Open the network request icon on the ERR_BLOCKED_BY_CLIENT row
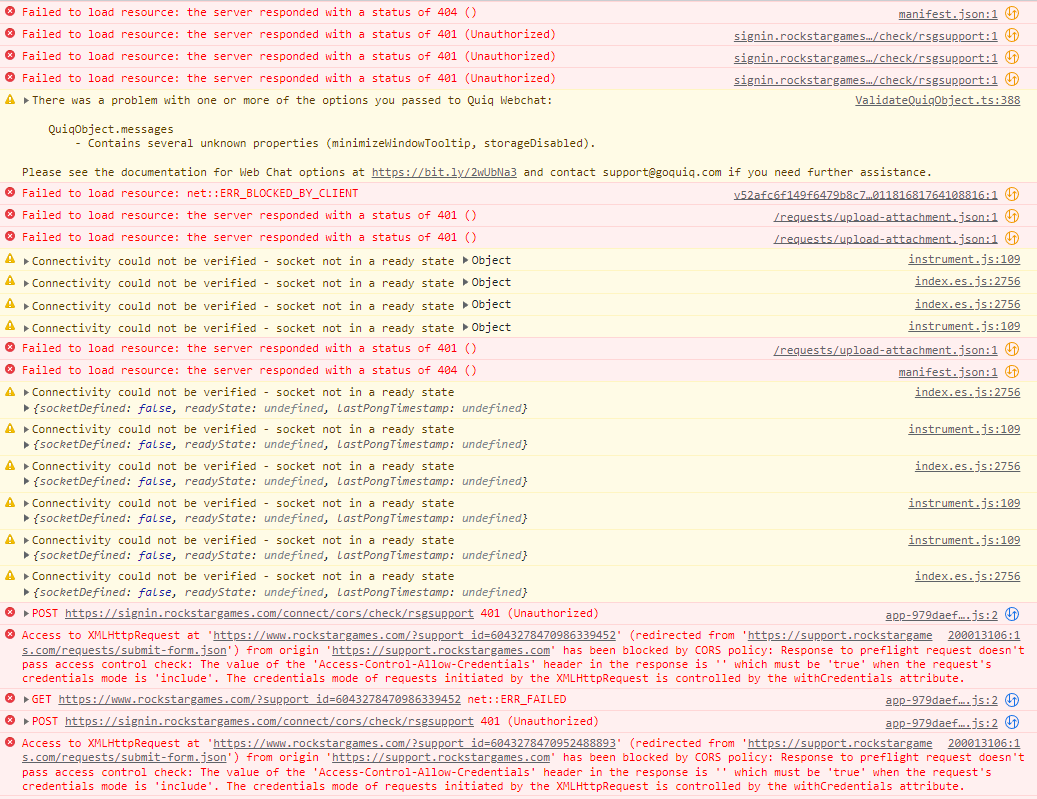1037x799 pixels. [x=1011, y=194]
